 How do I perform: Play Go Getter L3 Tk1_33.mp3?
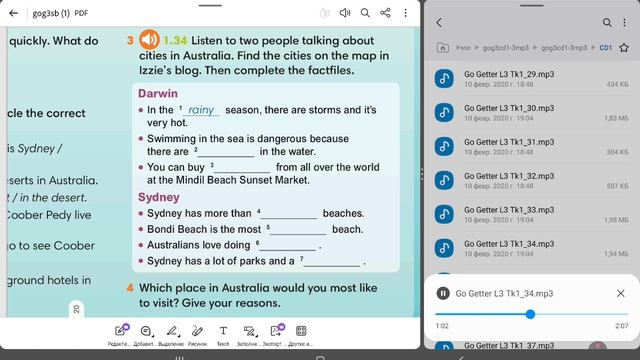point(531,214)
